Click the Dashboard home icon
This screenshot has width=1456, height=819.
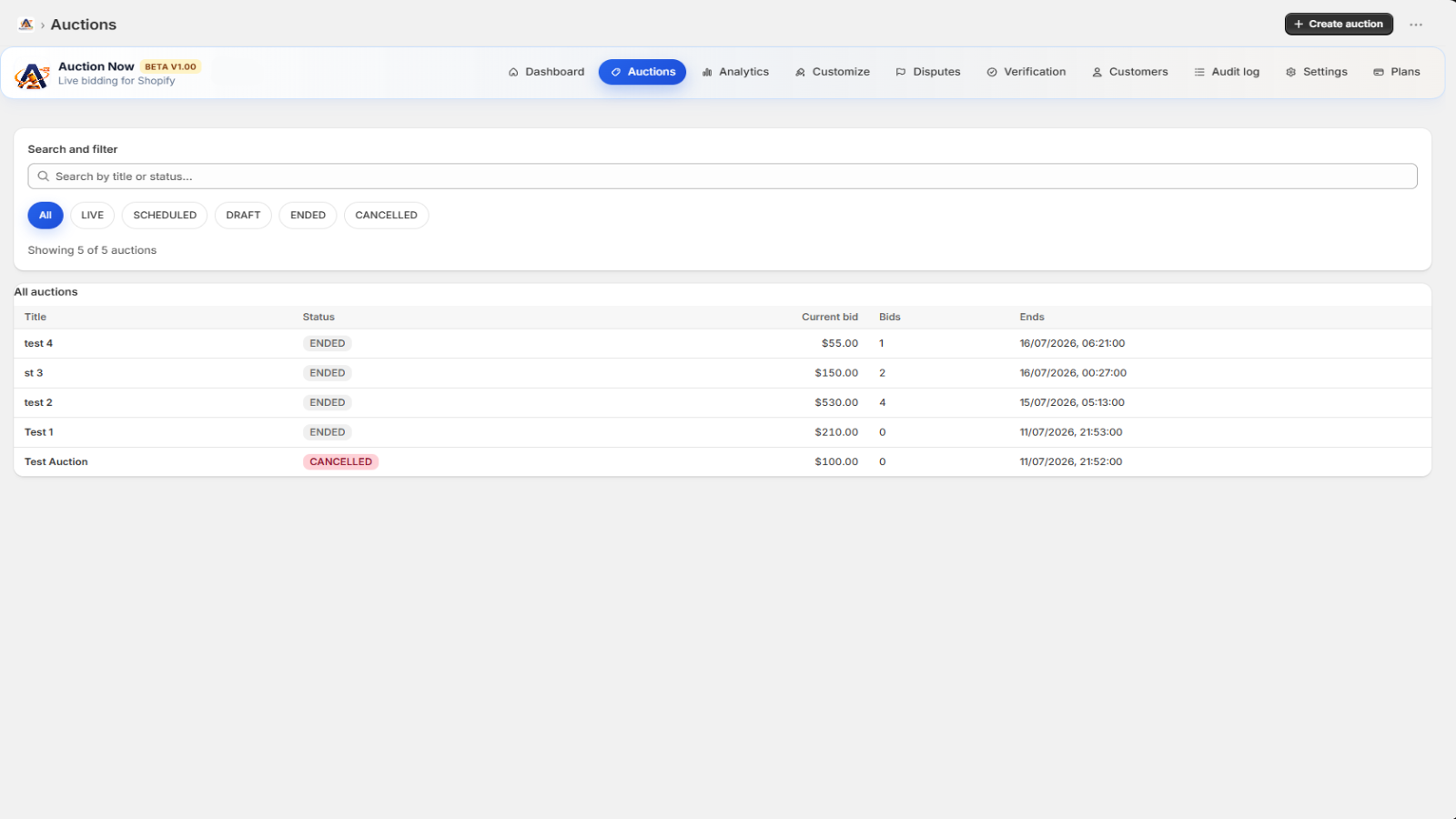click(x=513, y=72)
